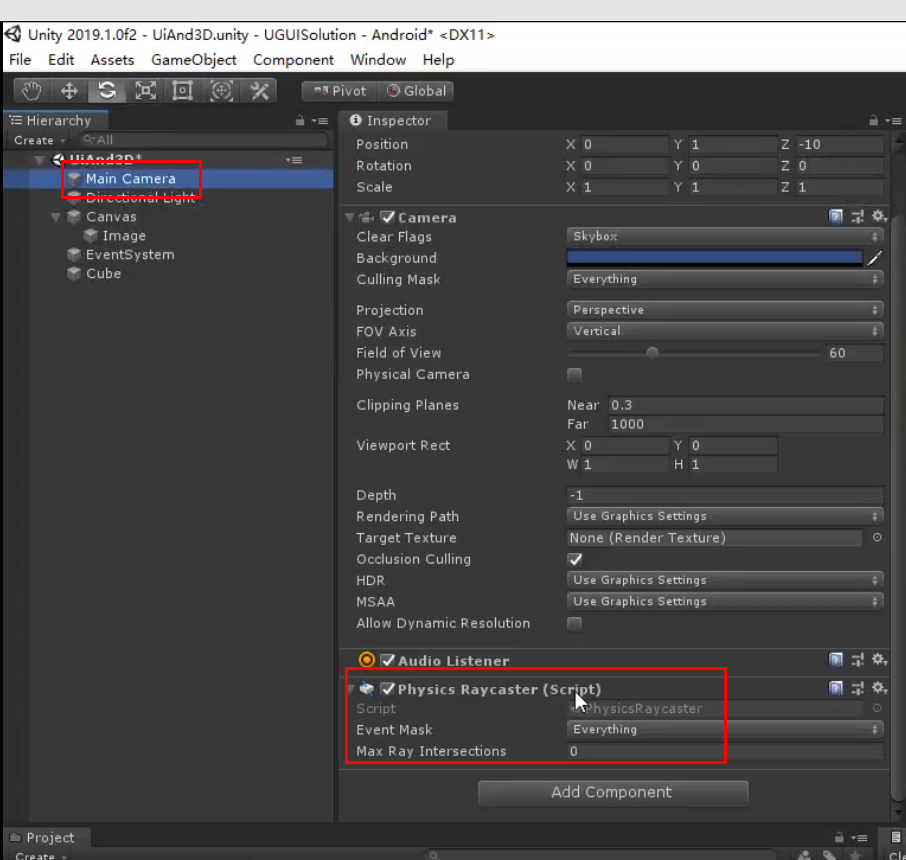Lock the Hierarchy panel
This screenshot has height=860, width=906.
[x=300, y=121]
